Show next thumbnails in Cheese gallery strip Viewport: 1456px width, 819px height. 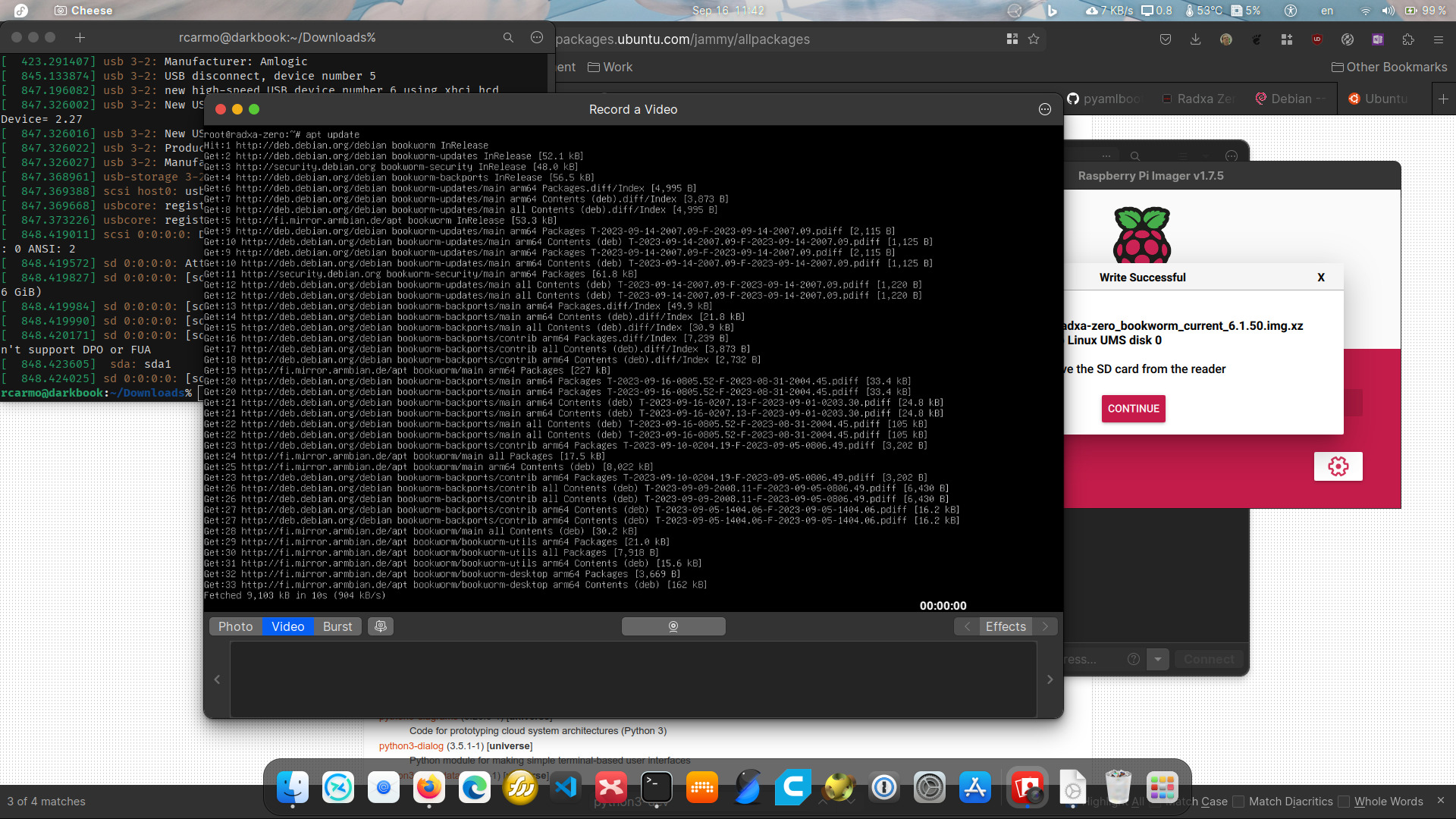click(1050, 679)
